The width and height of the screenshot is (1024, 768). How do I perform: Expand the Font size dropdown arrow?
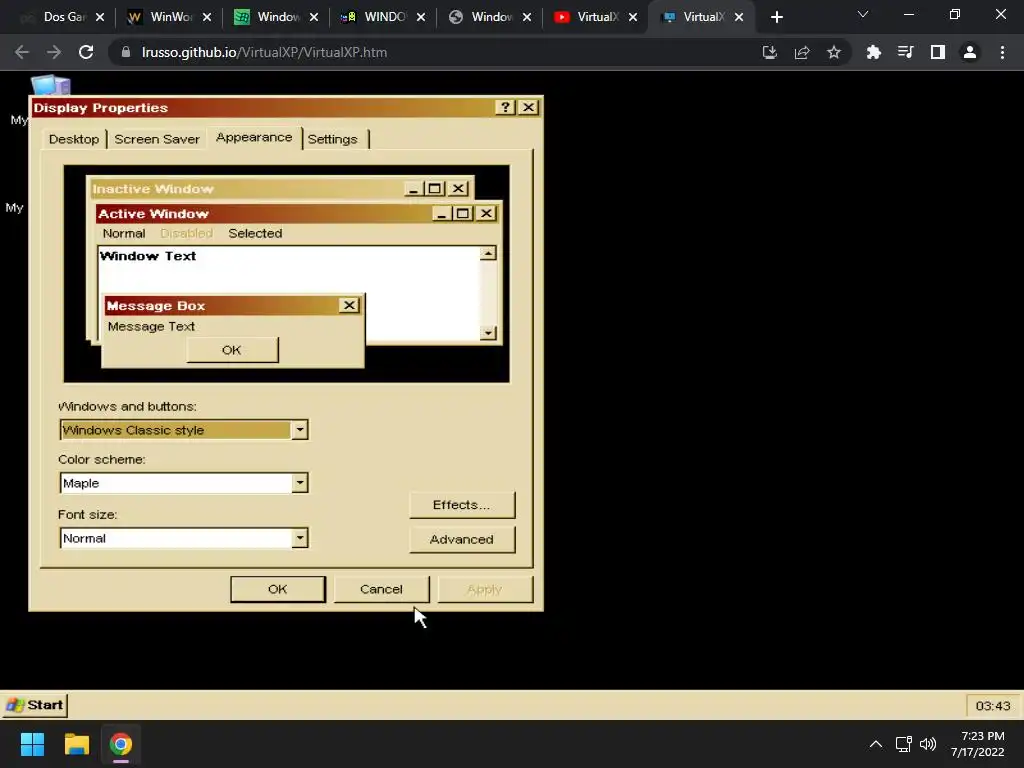click(x=300, y=538)
